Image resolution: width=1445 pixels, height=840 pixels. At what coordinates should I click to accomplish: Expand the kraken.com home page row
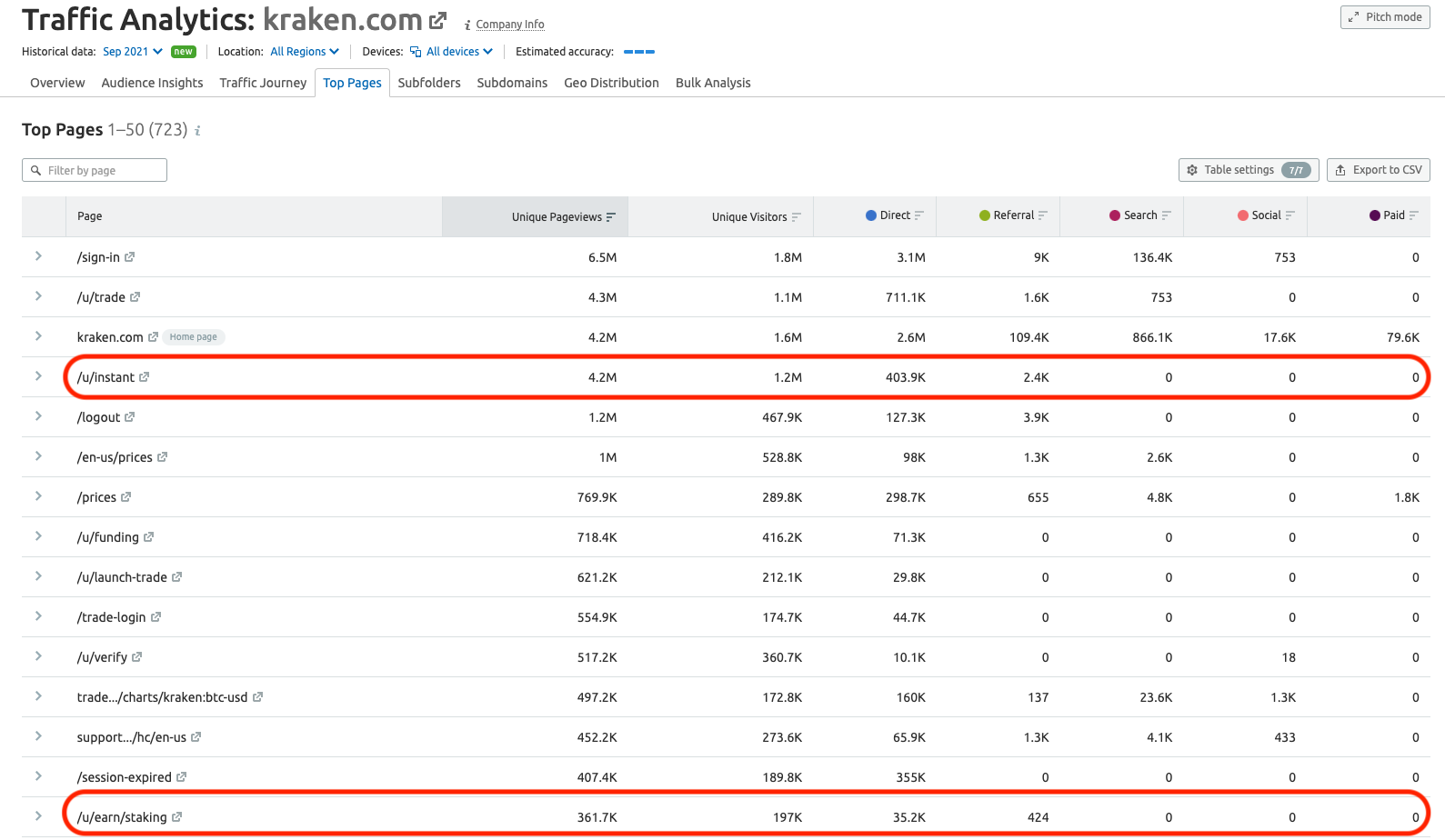38,336
